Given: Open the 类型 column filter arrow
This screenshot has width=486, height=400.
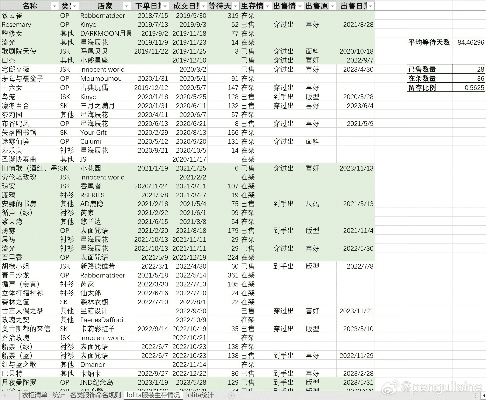Looking at the screenshot, I should point(75,6).
